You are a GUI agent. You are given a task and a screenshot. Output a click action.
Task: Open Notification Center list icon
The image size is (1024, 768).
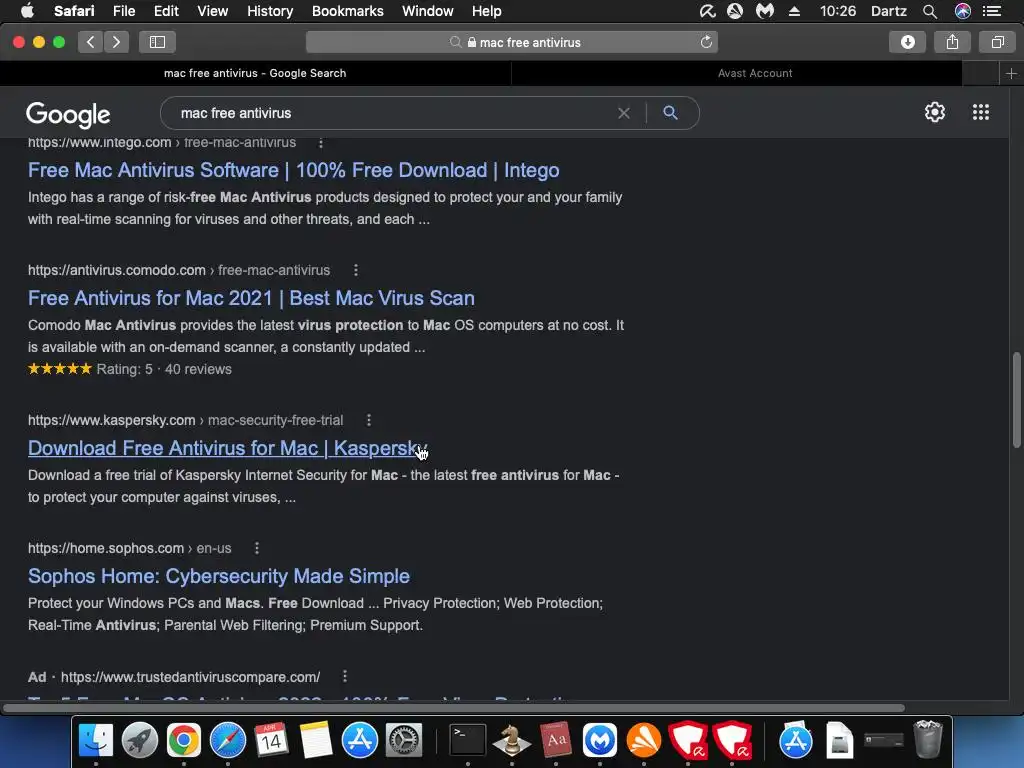[992, 11]
